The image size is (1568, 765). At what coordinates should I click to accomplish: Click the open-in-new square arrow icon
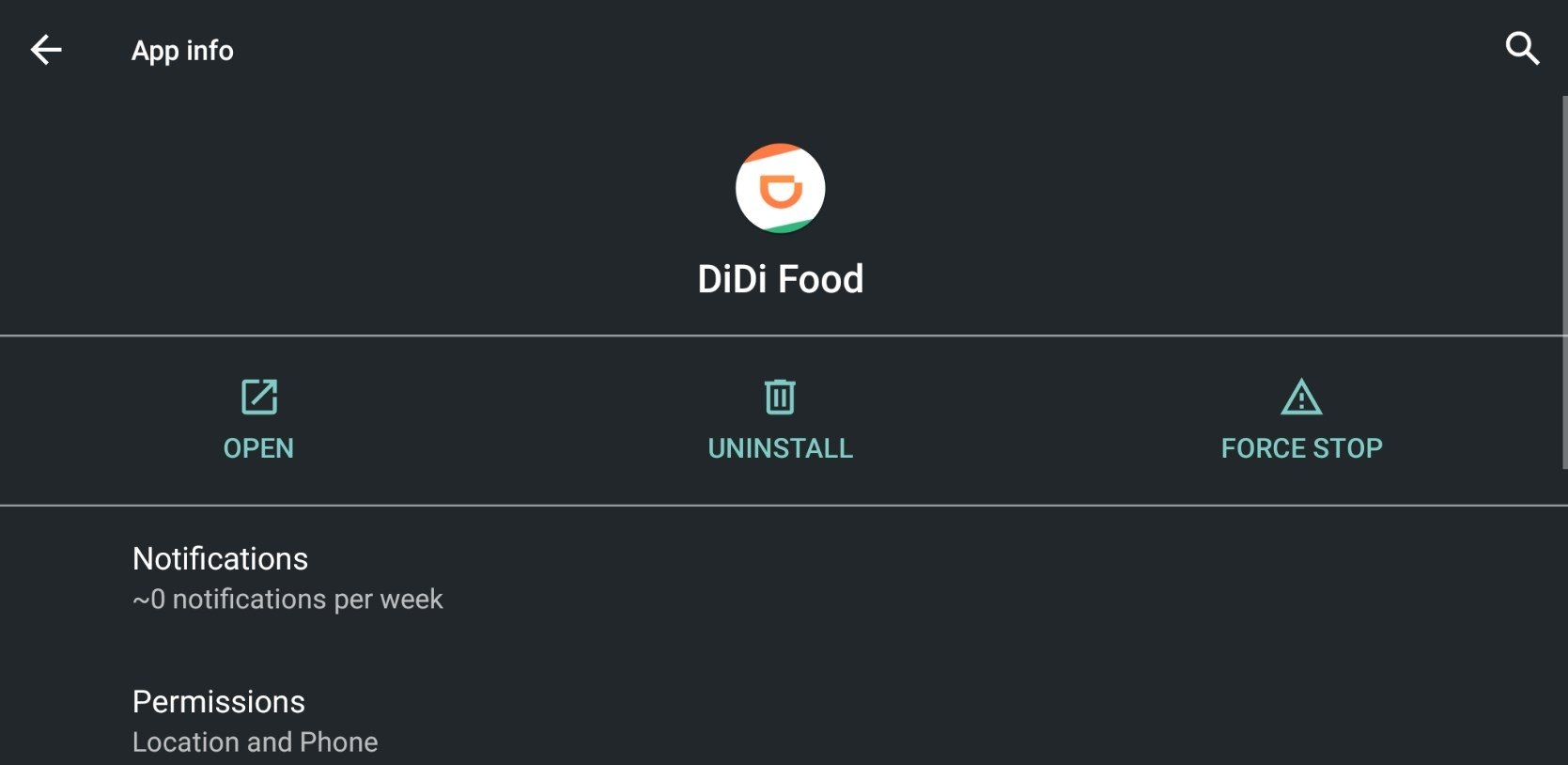[259, 397]
